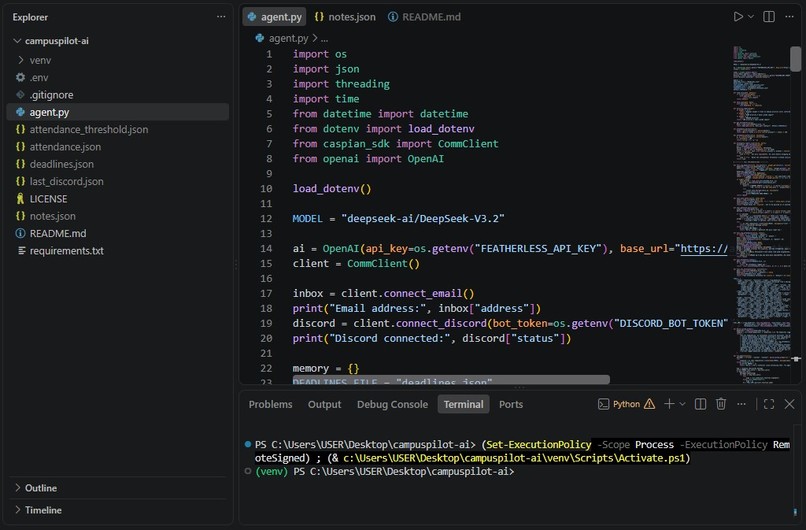Switch to the agent.py editor tab
806x530 pixels.
[x=274, y=17]
